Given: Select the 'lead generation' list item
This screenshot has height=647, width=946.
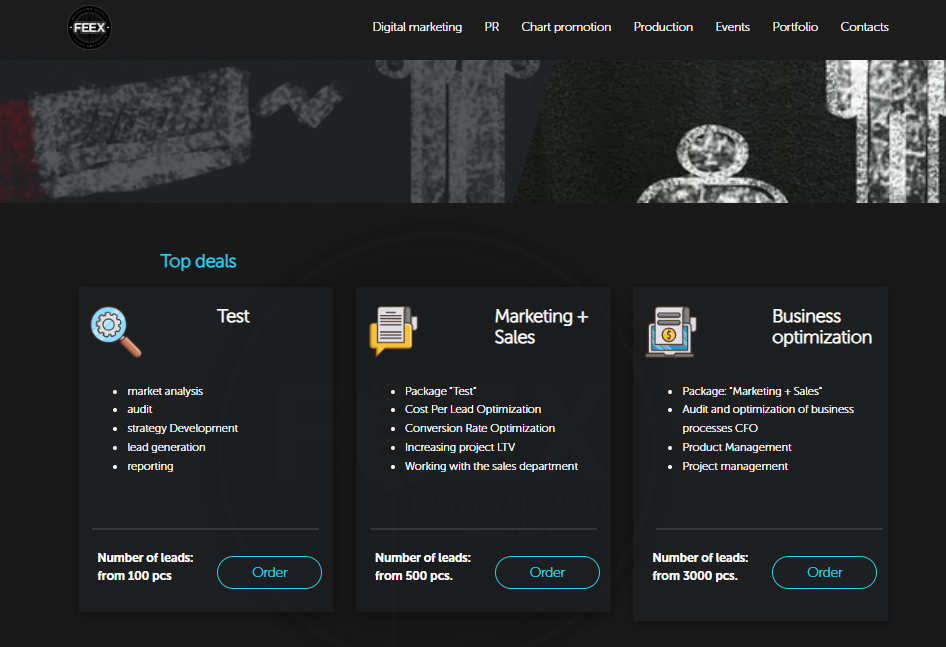Looking at the screenshot, I should 166,447.
